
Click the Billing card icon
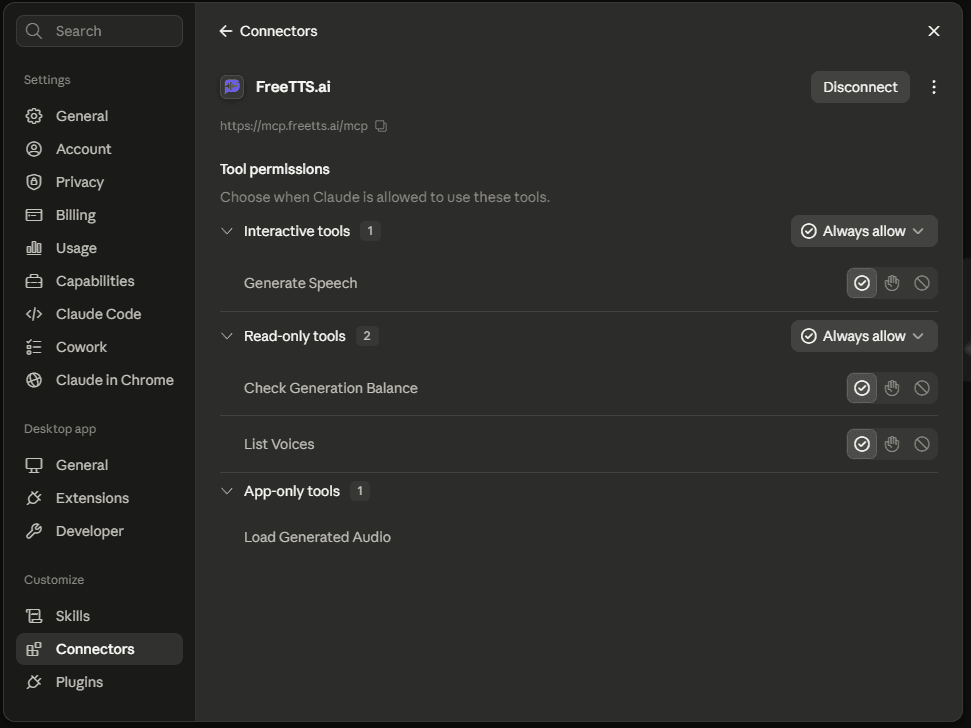click(x=34, y=215)
